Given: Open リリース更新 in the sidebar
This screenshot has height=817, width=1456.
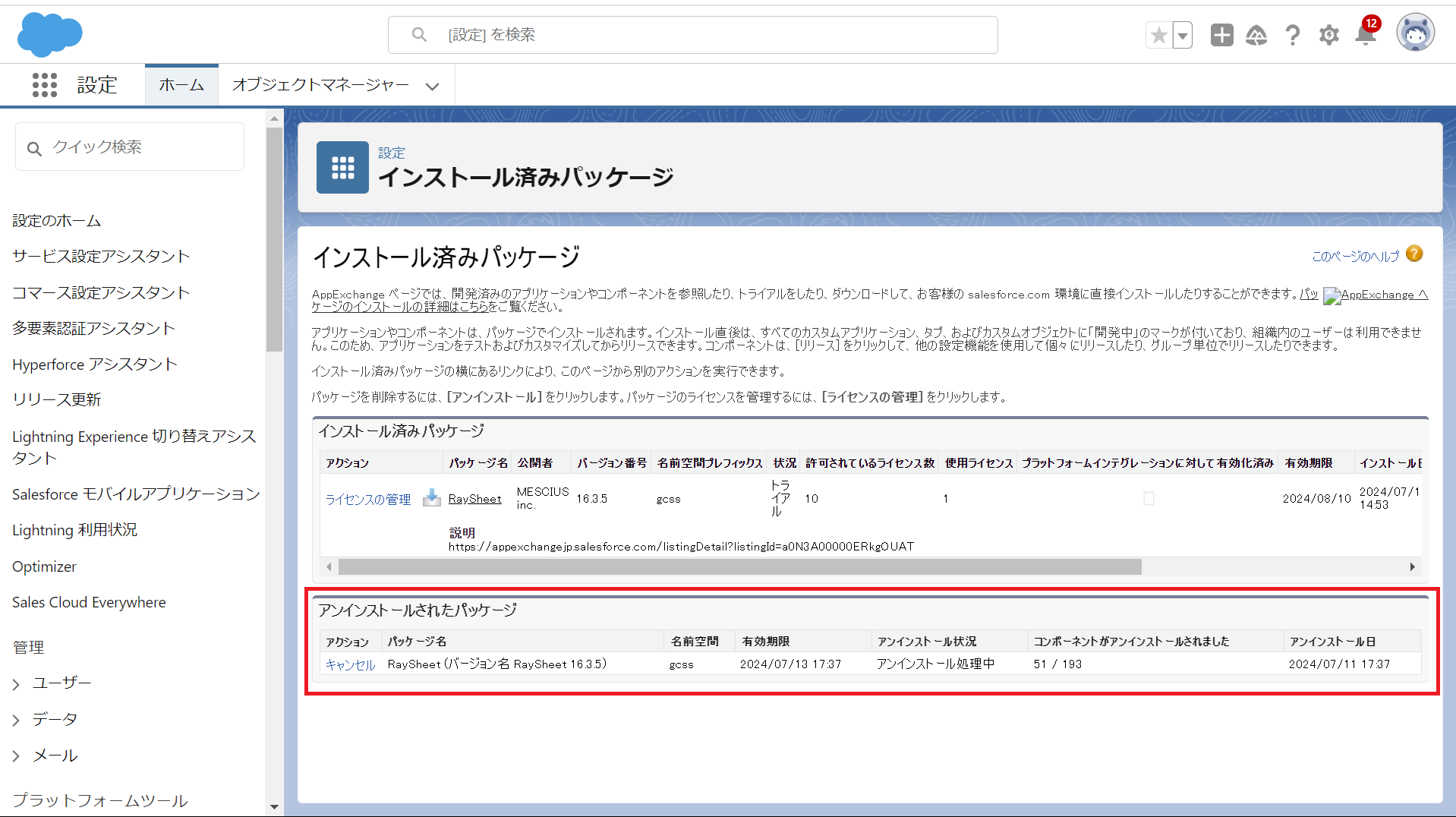Looking at the screenshot, I should (x=57, y=399).
